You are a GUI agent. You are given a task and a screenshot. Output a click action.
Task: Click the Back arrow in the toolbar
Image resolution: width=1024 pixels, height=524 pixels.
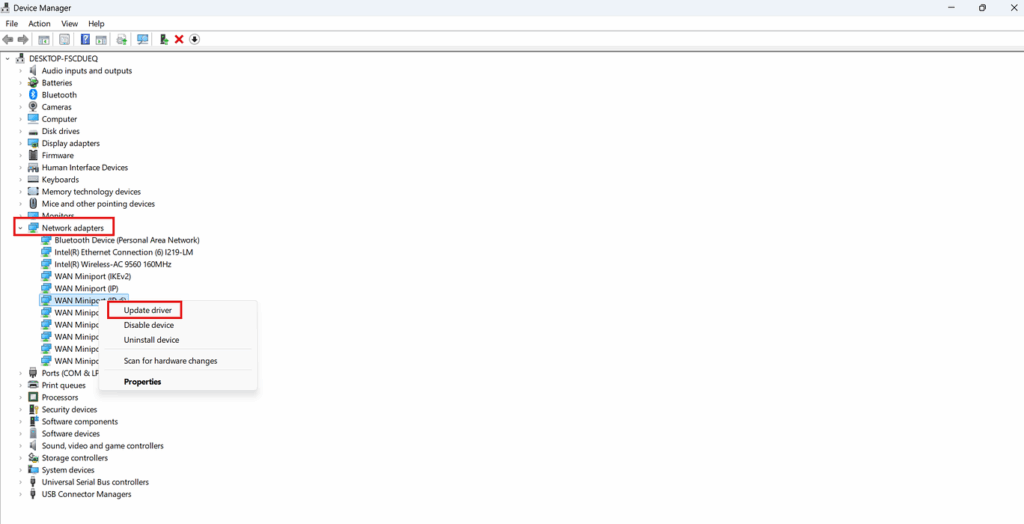[x=8, y=39]
